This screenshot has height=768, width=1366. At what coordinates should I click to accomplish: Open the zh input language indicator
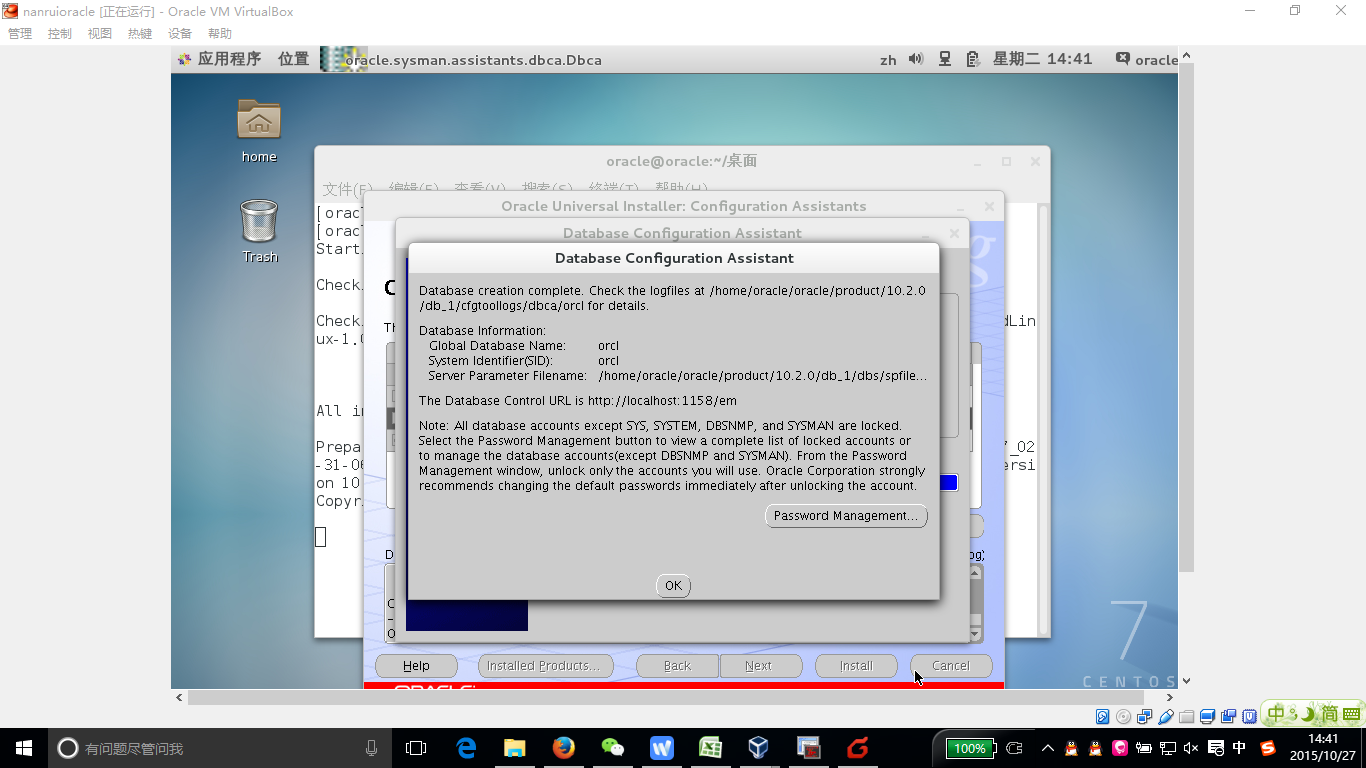pos(888,60)
